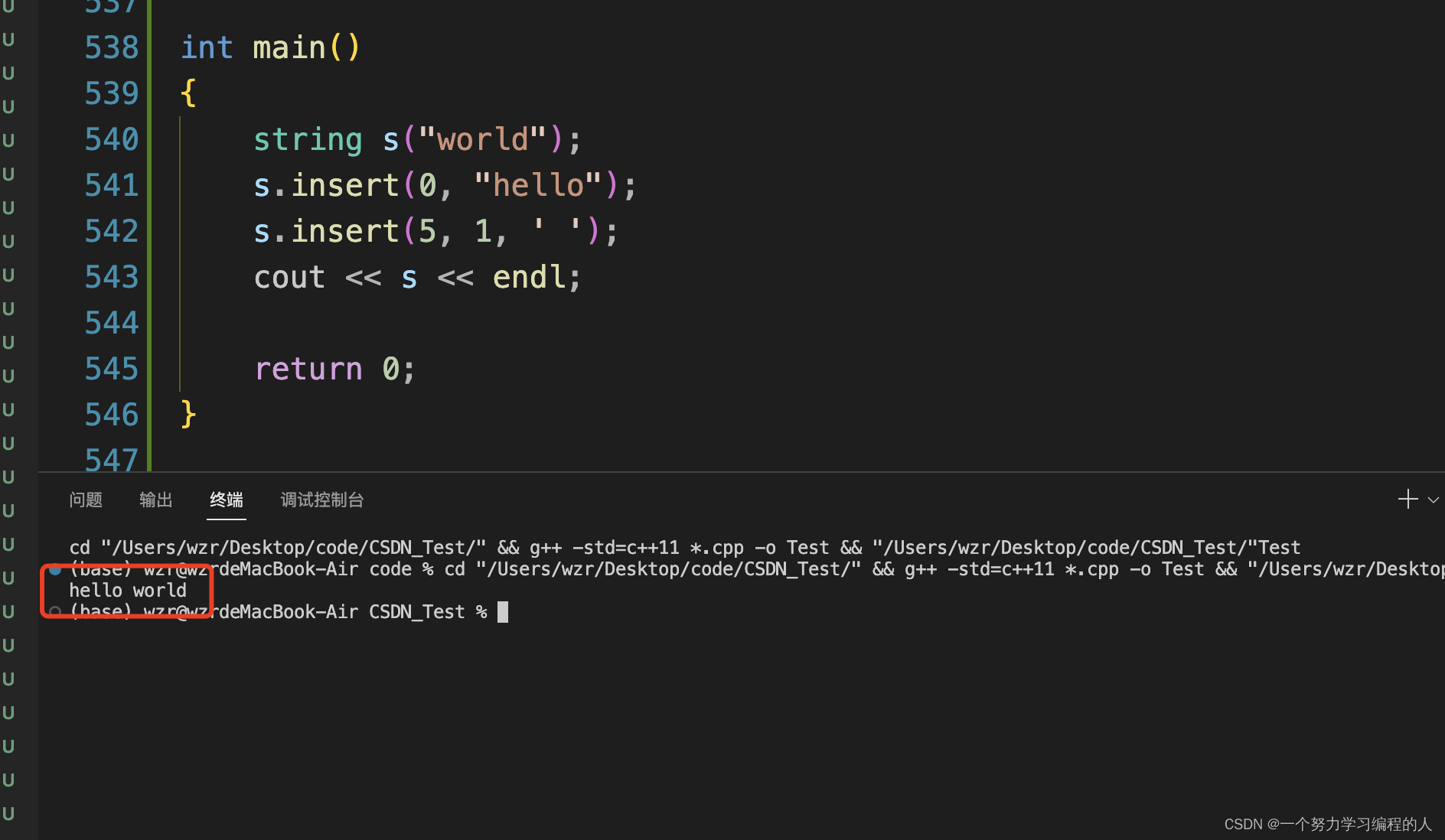This screenshot has width=1445, height=840.
Task: Click line number 538 in the gutter
Action: coord(112,47)
